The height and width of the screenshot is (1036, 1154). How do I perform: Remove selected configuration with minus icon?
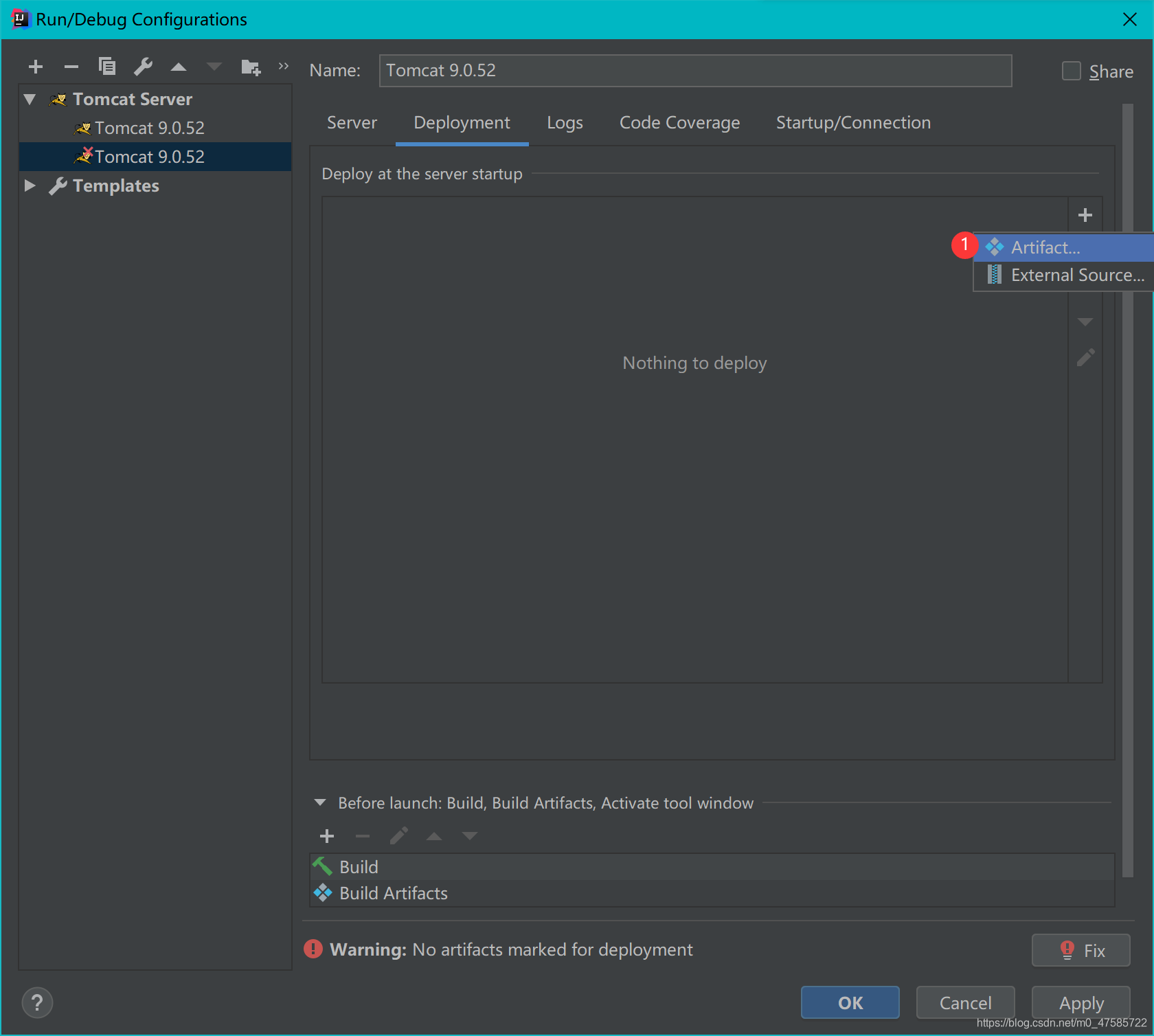(x=71, y=67)
